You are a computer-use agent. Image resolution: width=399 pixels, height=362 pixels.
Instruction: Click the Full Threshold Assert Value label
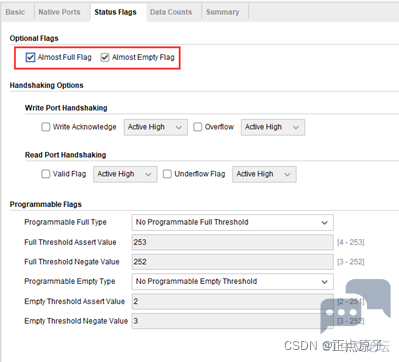(70, 242)
